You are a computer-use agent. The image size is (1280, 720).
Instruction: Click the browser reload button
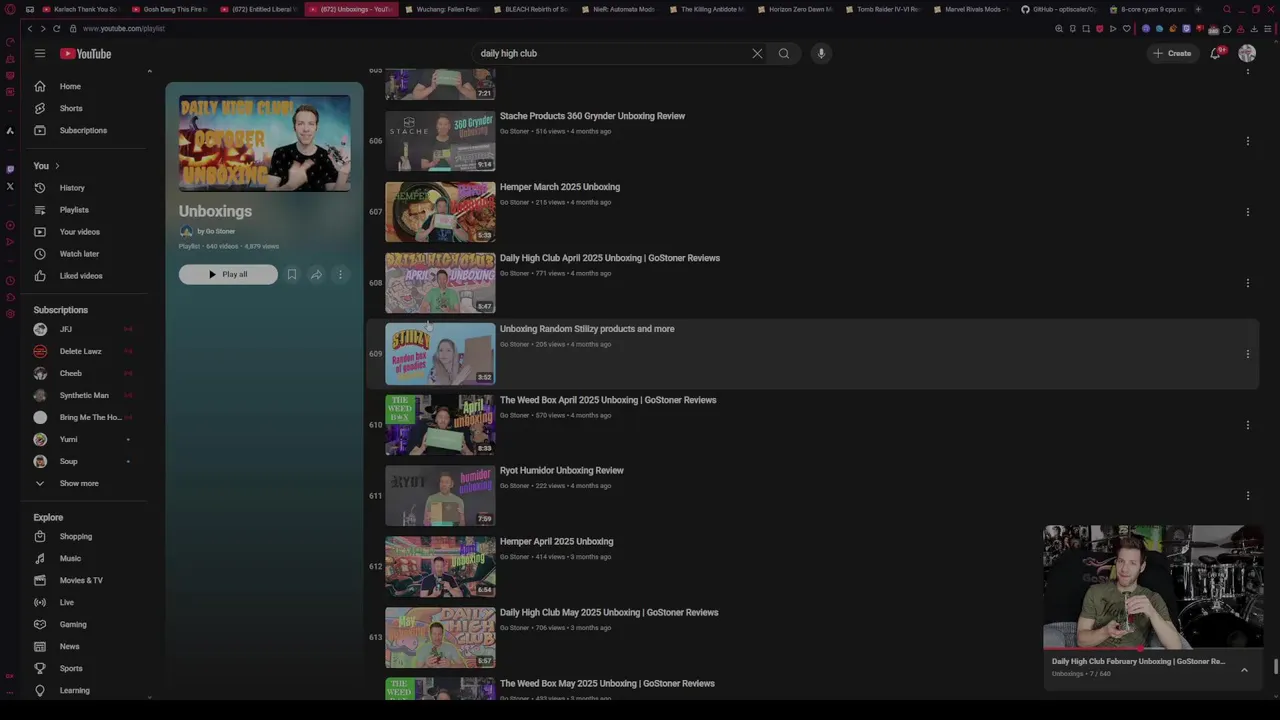point(56,28)
